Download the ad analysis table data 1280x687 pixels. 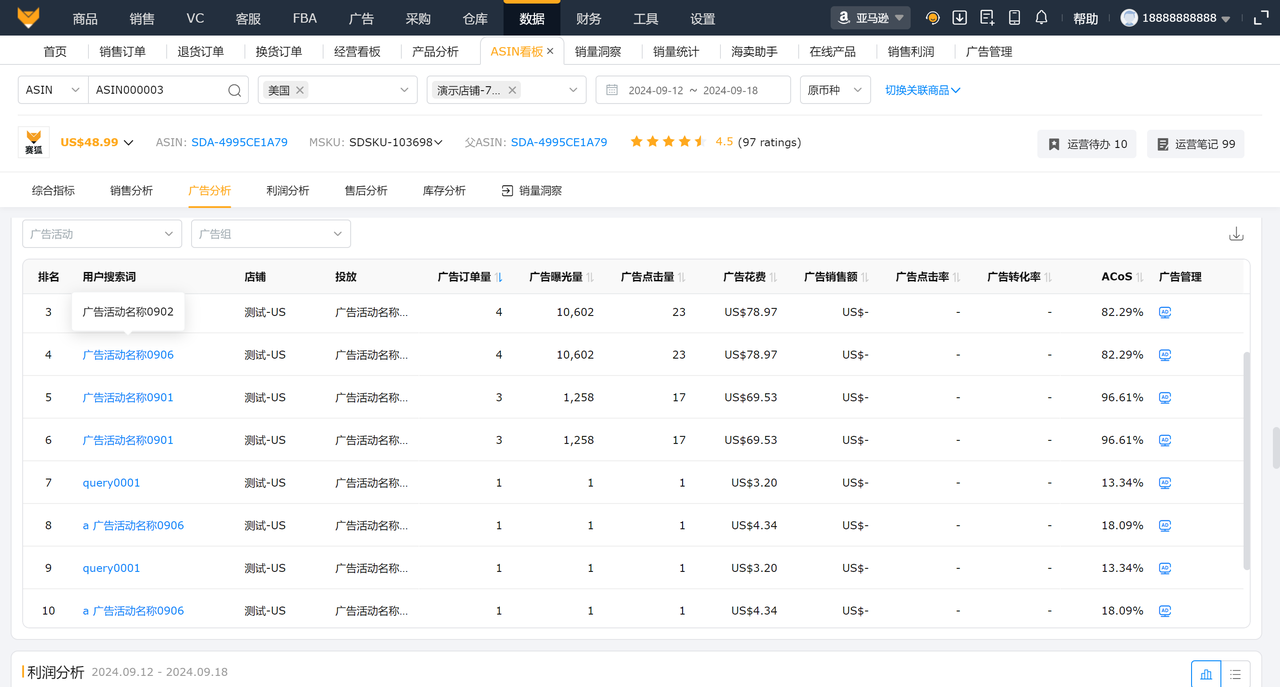1236,234
